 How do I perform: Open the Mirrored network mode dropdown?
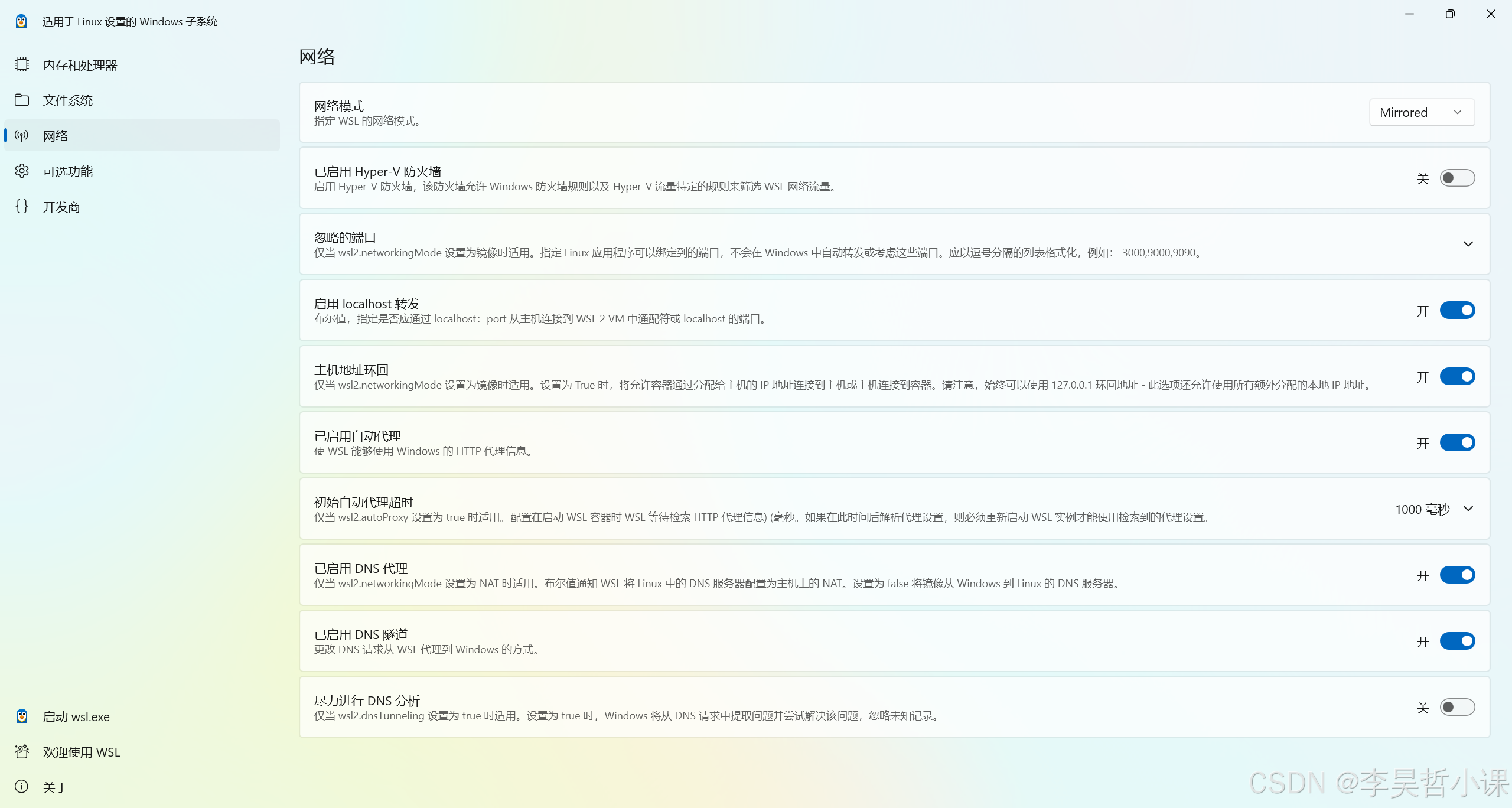(1421, 112)
